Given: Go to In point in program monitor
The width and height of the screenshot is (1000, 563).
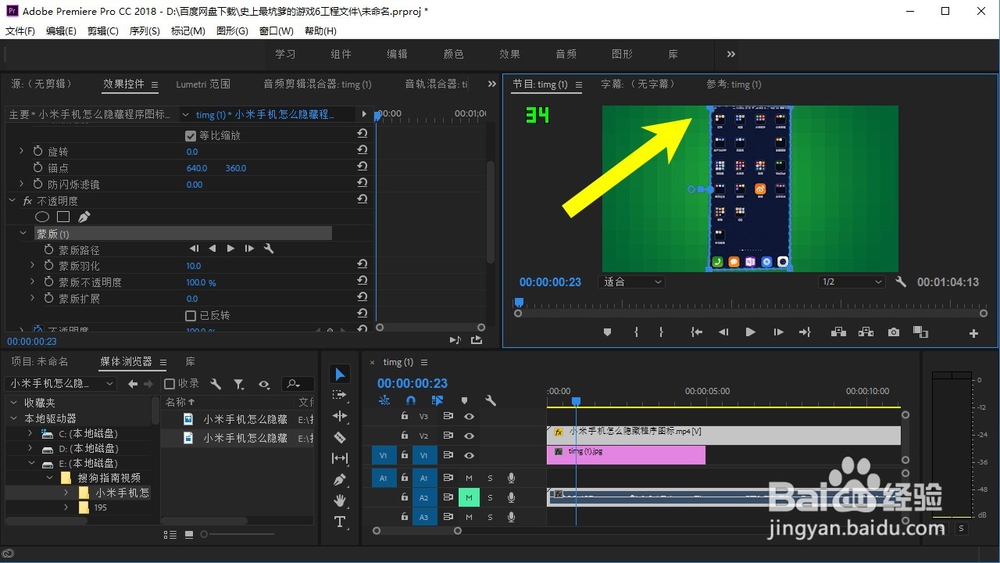Looking at the screenshot, I should (x=696, y=332).
